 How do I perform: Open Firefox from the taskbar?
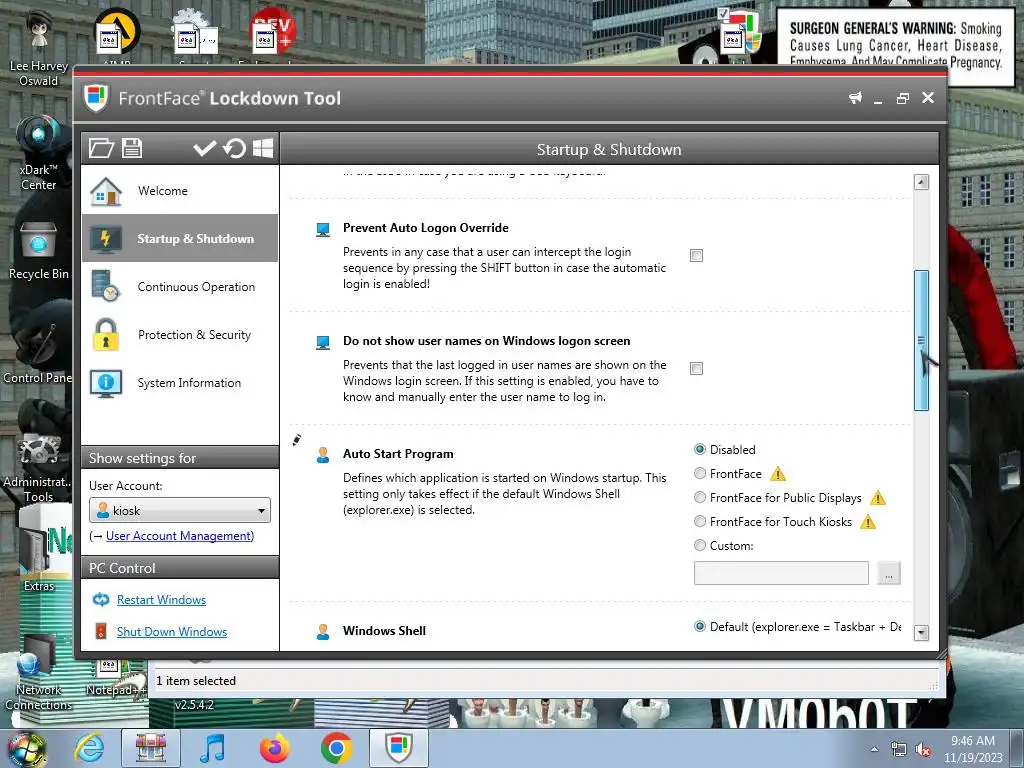point(274,748)
